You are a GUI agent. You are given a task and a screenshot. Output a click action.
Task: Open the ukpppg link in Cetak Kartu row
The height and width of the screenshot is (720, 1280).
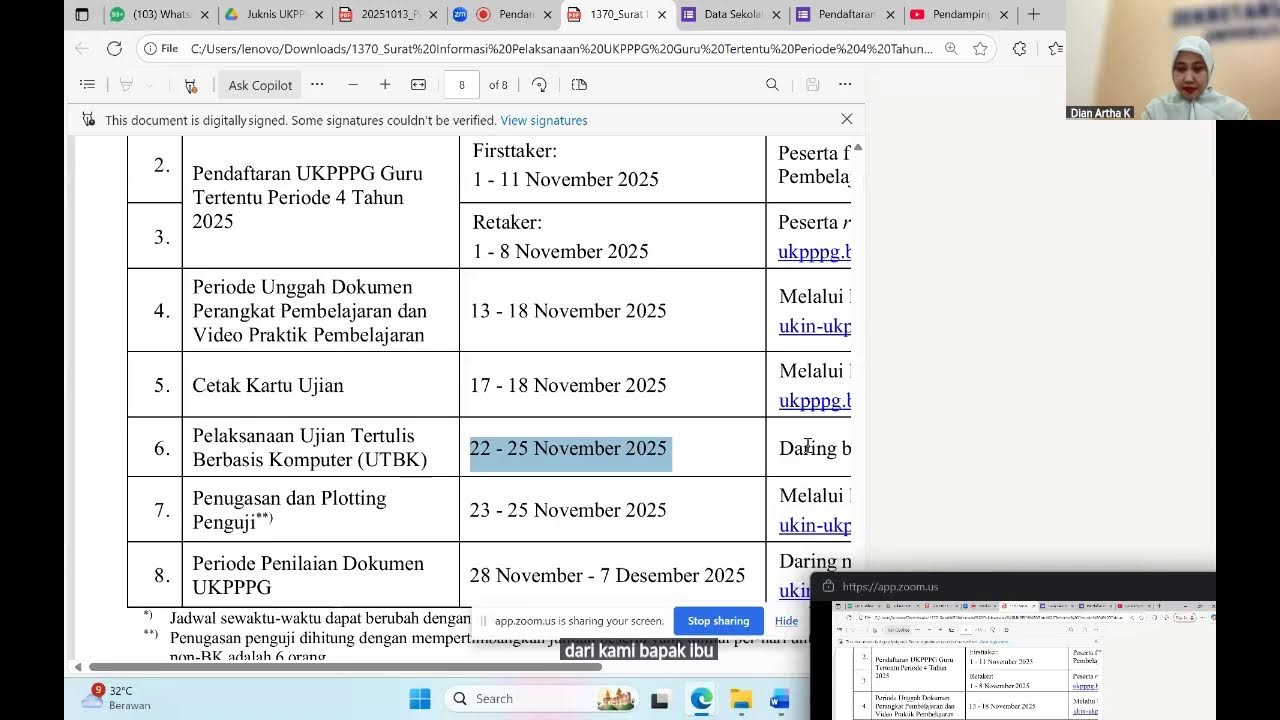[x=814, y=400]
